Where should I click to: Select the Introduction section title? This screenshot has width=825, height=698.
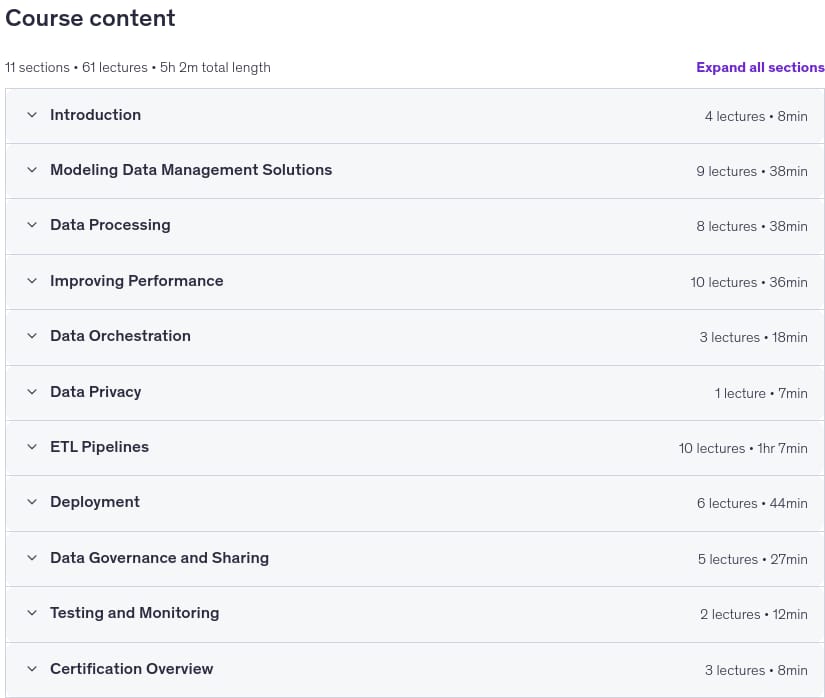tap(95, 115)
